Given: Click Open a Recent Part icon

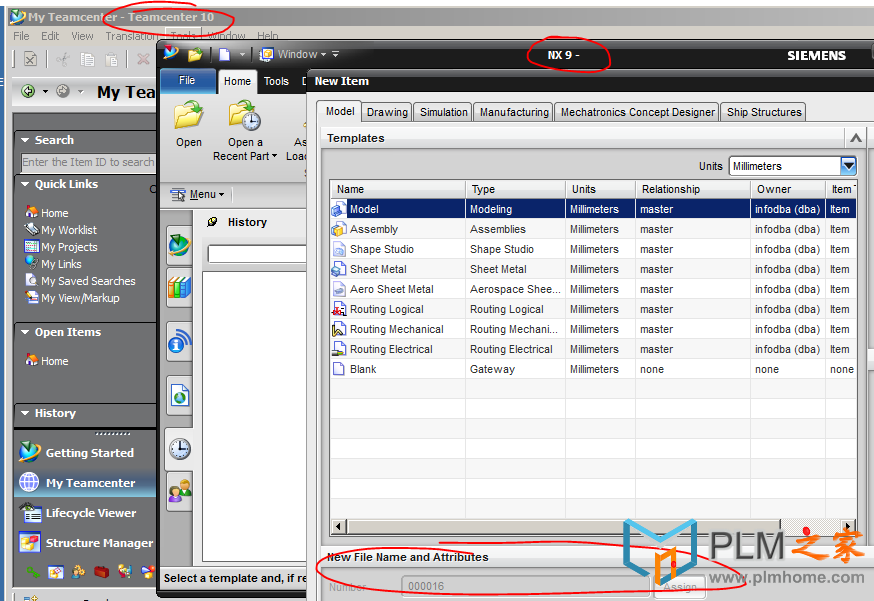Looking at the screenshot, I should pyautogui.click(x=245, y=115).
